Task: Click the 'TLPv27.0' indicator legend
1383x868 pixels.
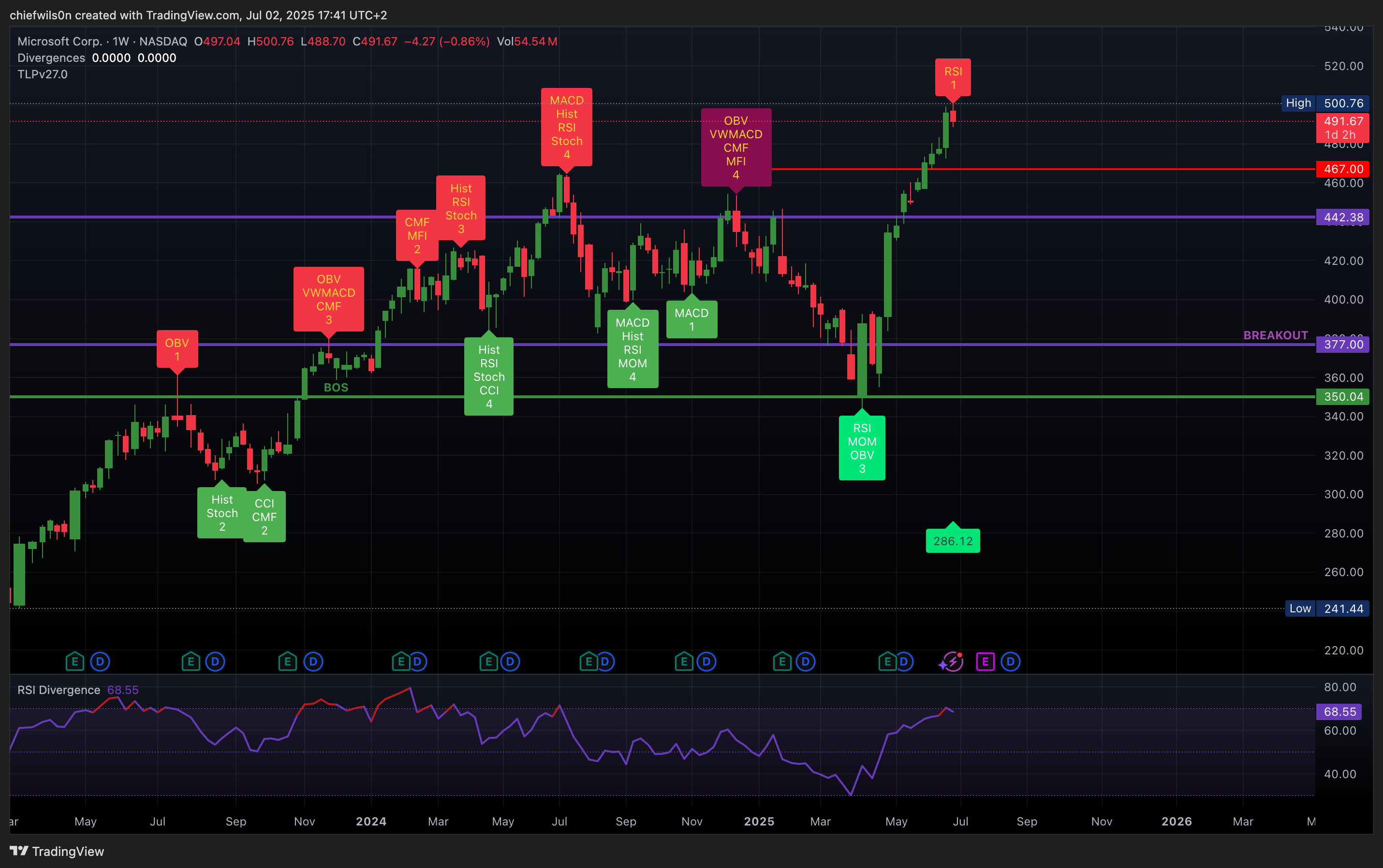Action: coord(43,74)
